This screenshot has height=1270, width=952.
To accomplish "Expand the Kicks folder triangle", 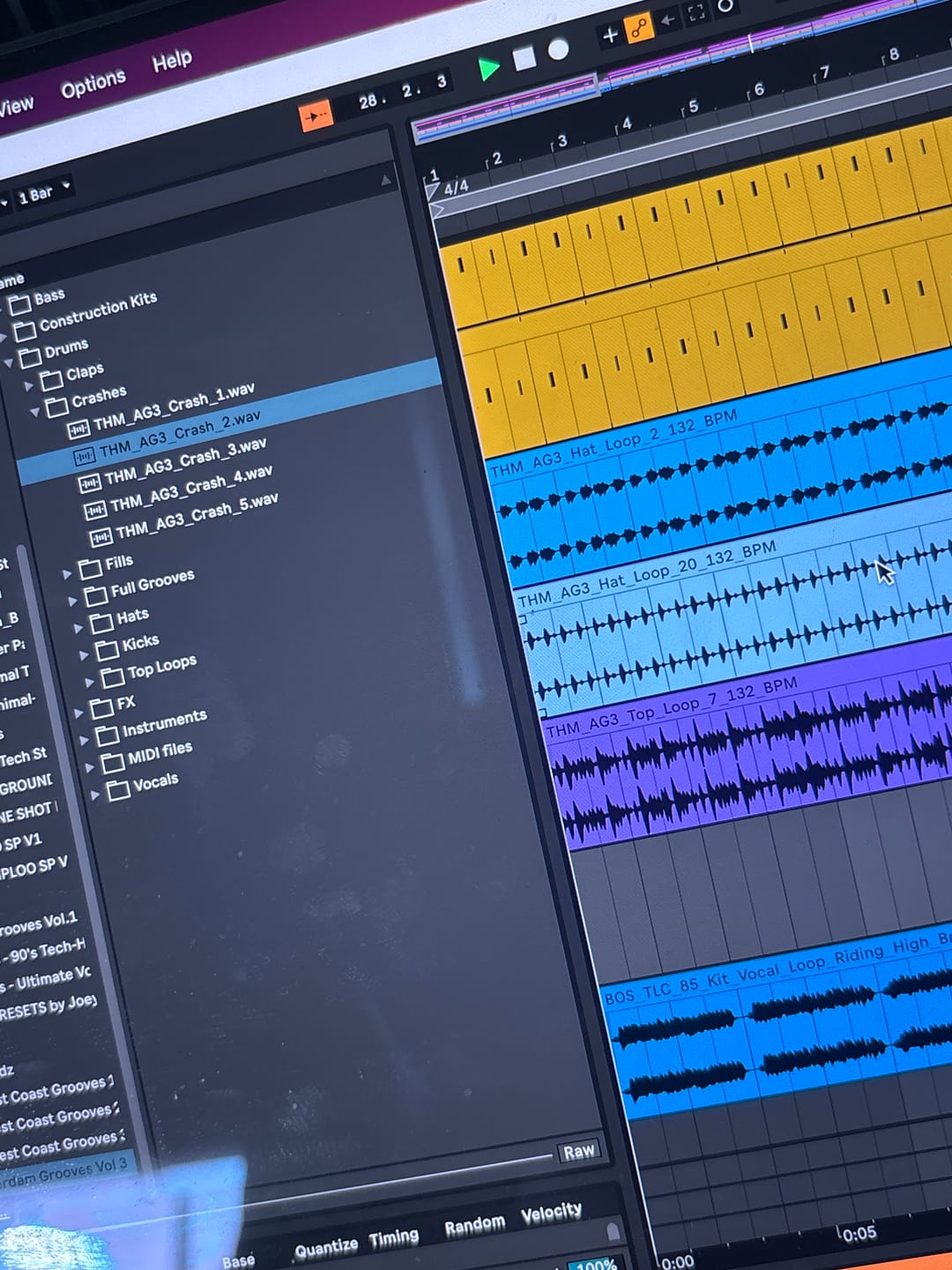I will point(85,656).
